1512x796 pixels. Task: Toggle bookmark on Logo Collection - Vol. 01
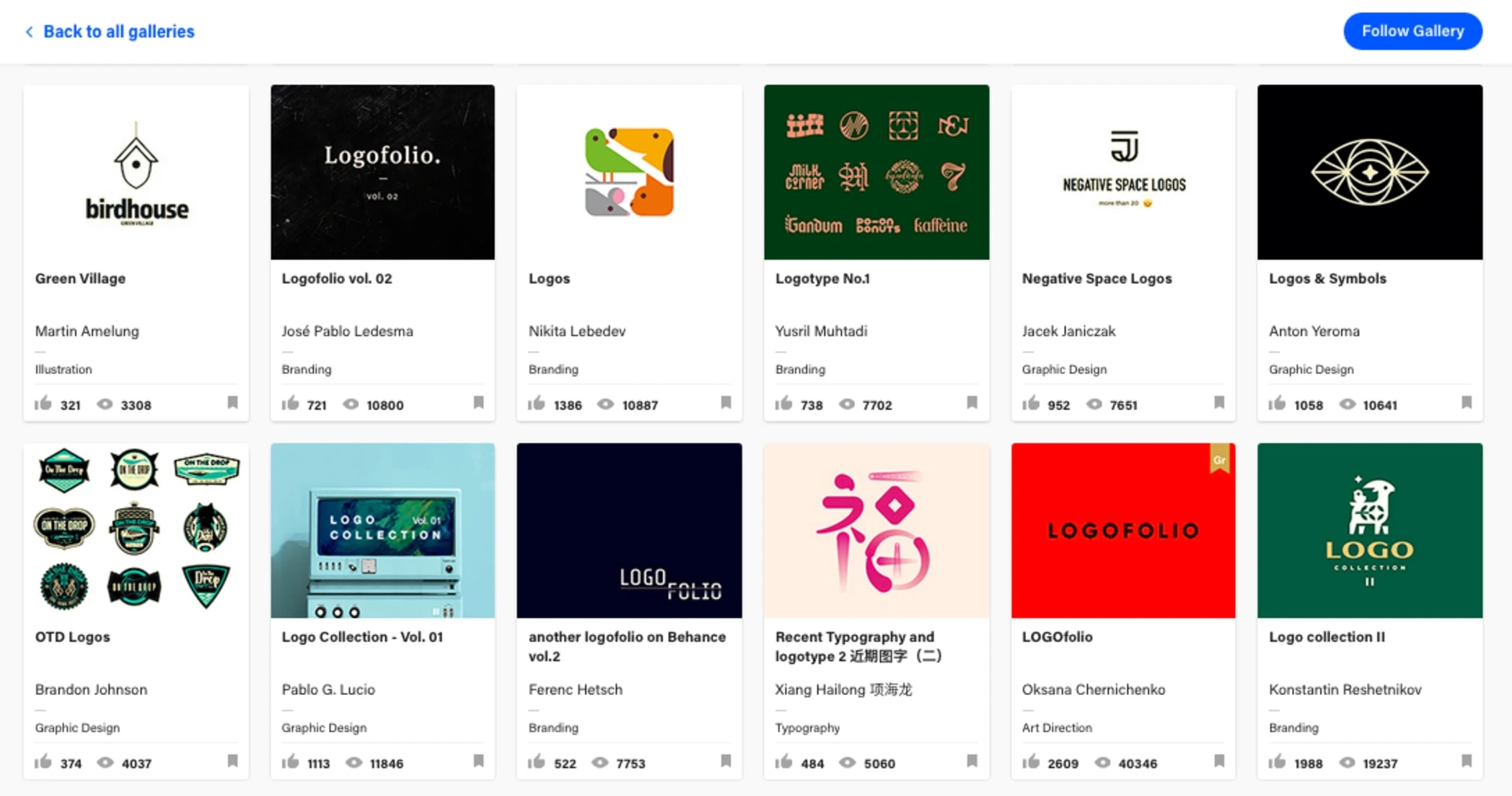pos(479,761)
